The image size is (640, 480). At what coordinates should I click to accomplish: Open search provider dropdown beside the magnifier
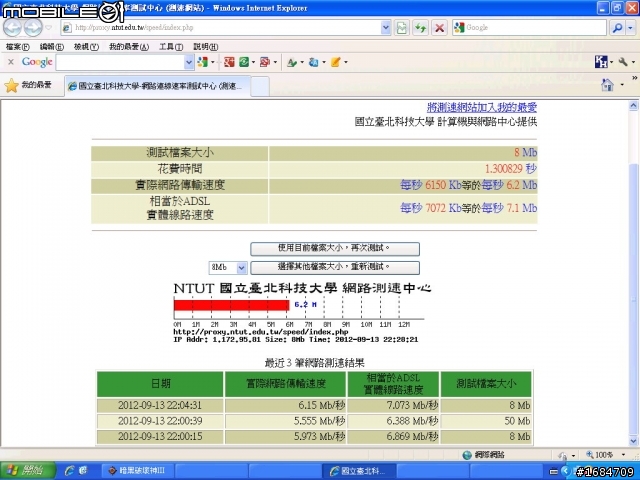[x=631, y=28]
